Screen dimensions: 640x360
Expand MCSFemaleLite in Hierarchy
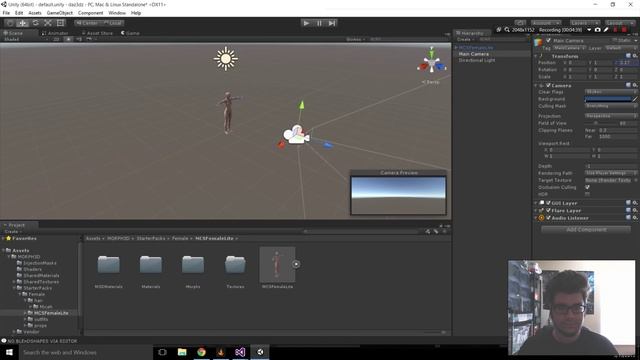pos(456,48)
